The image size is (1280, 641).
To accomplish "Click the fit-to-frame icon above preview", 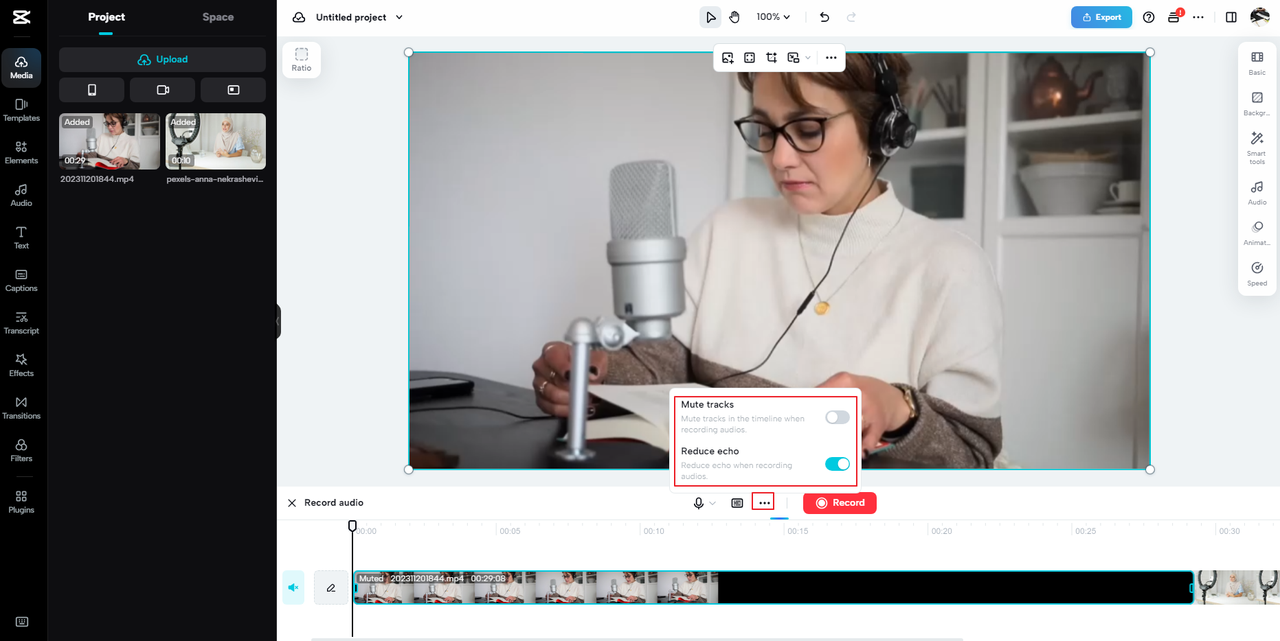I will 750,58.
